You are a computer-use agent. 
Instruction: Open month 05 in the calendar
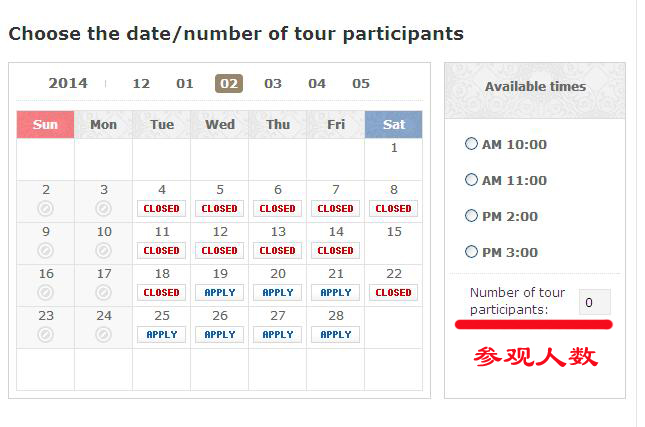[361, 84]
